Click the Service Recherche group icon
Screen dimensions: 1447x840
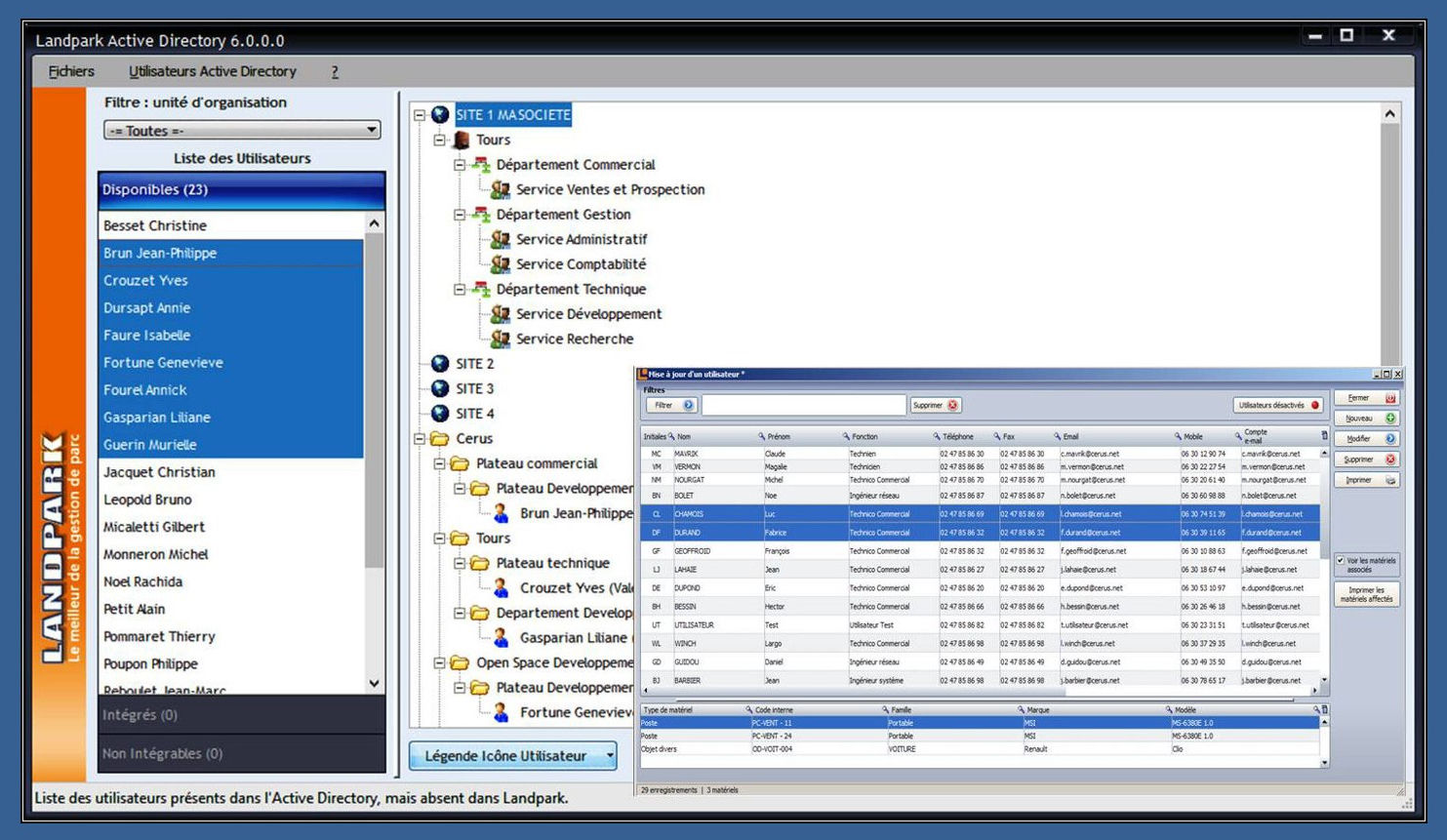pyautogui.click(x=501, y=339)
